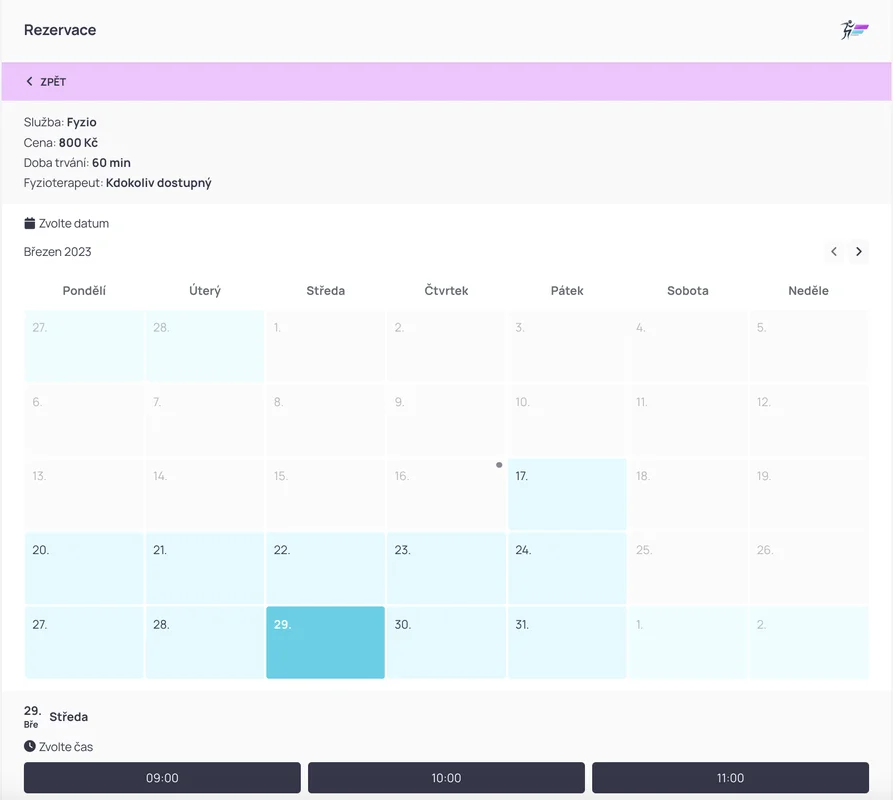Click the runner logo icon in header

[x=854, y=30]
